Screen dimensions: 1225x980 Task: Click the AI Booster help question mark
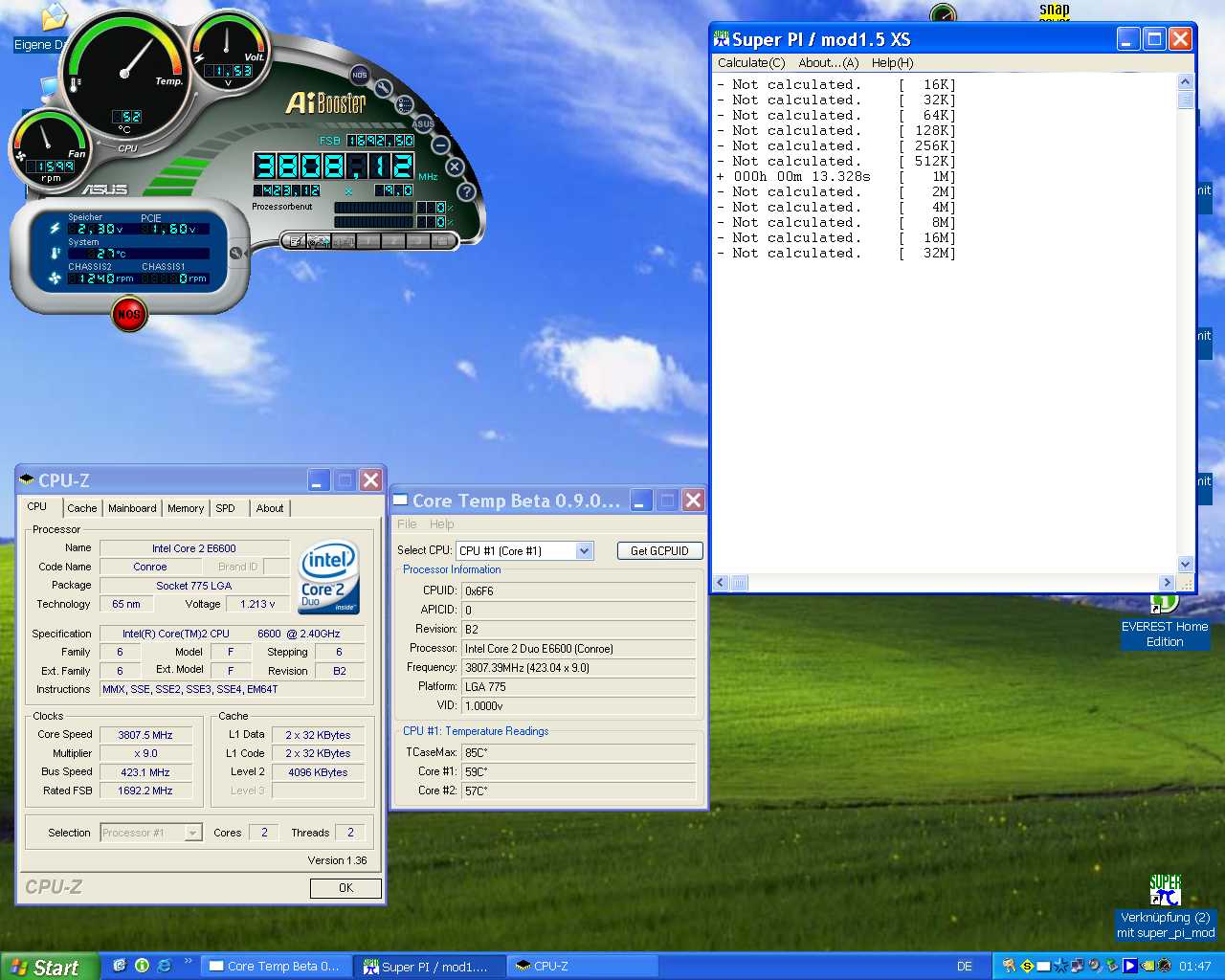pos(466,191)
